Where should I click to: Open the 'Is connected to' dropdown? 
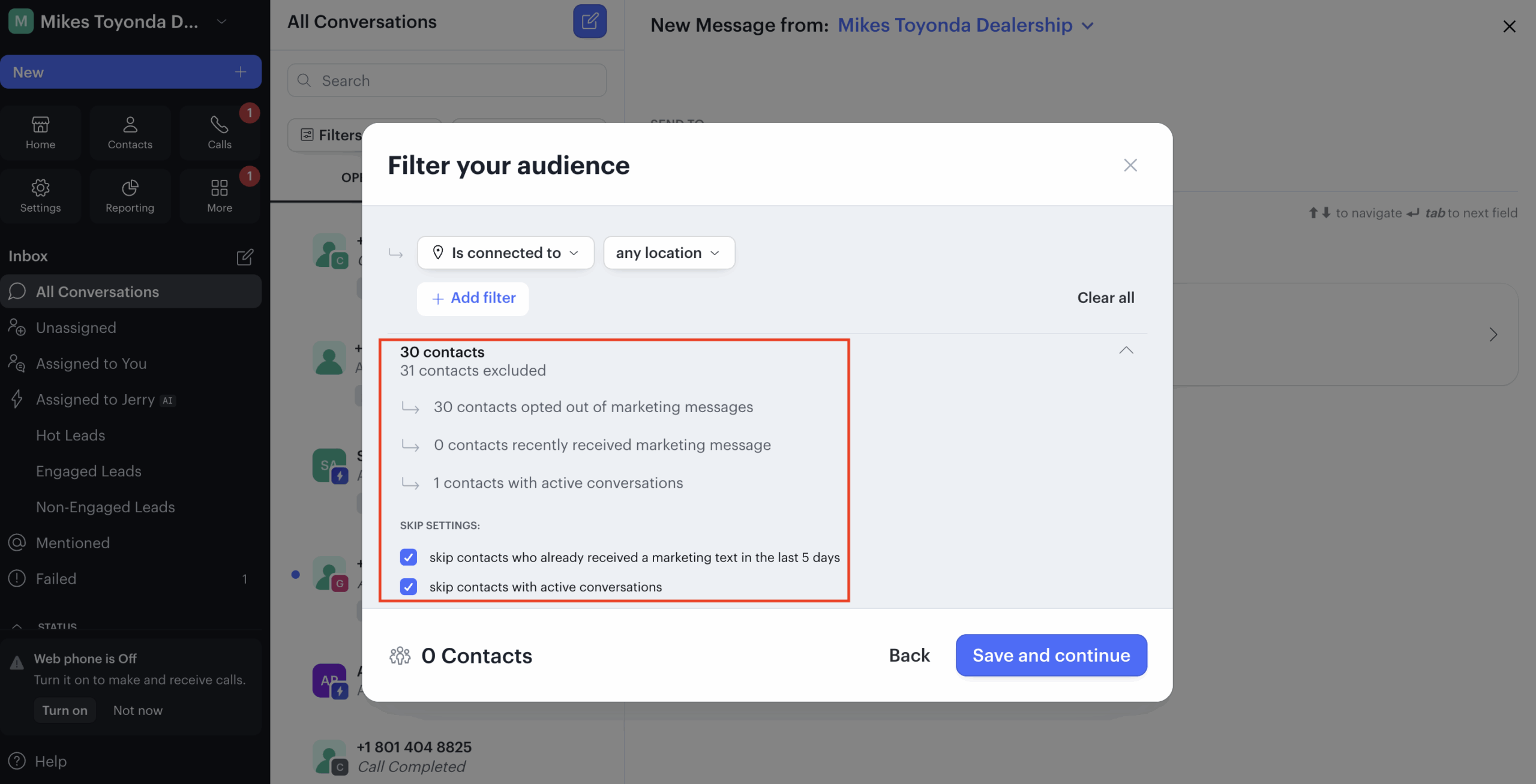click(505, 253)
